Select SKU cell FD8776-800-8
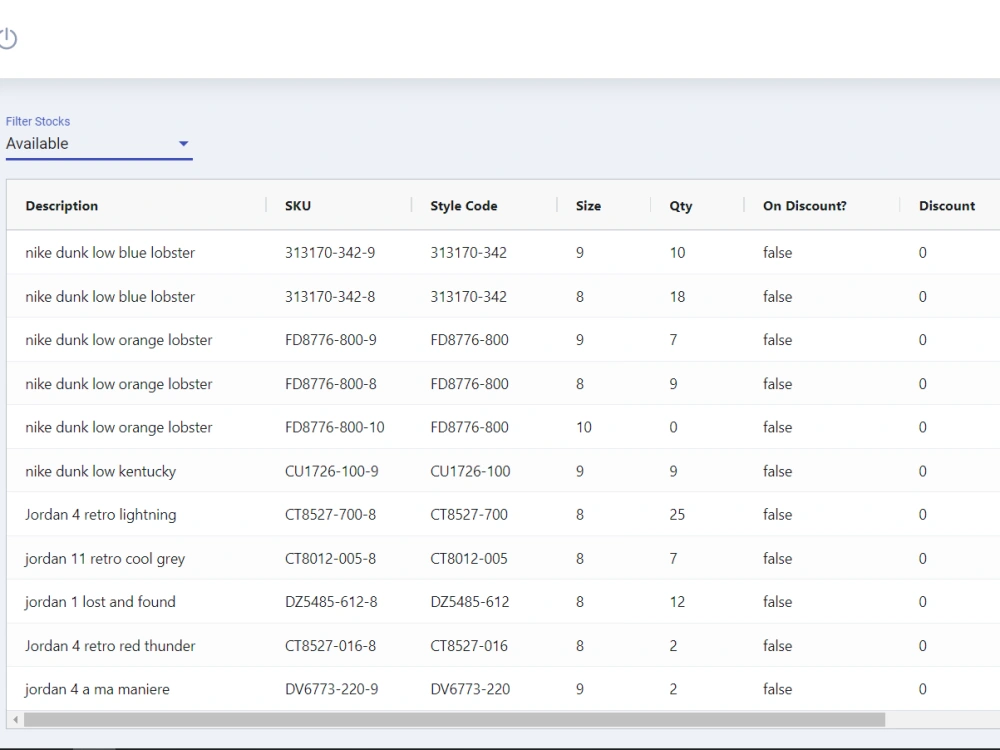 click(330, 384)
